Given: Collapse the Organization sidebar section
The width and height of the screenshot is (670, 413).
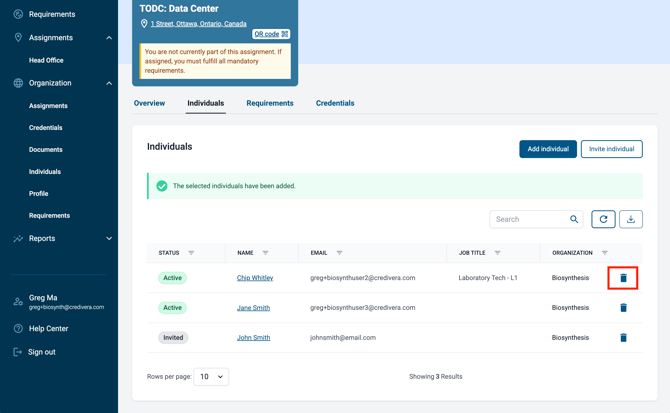Looking at the screenshot, I should click(x=109, y=83).
